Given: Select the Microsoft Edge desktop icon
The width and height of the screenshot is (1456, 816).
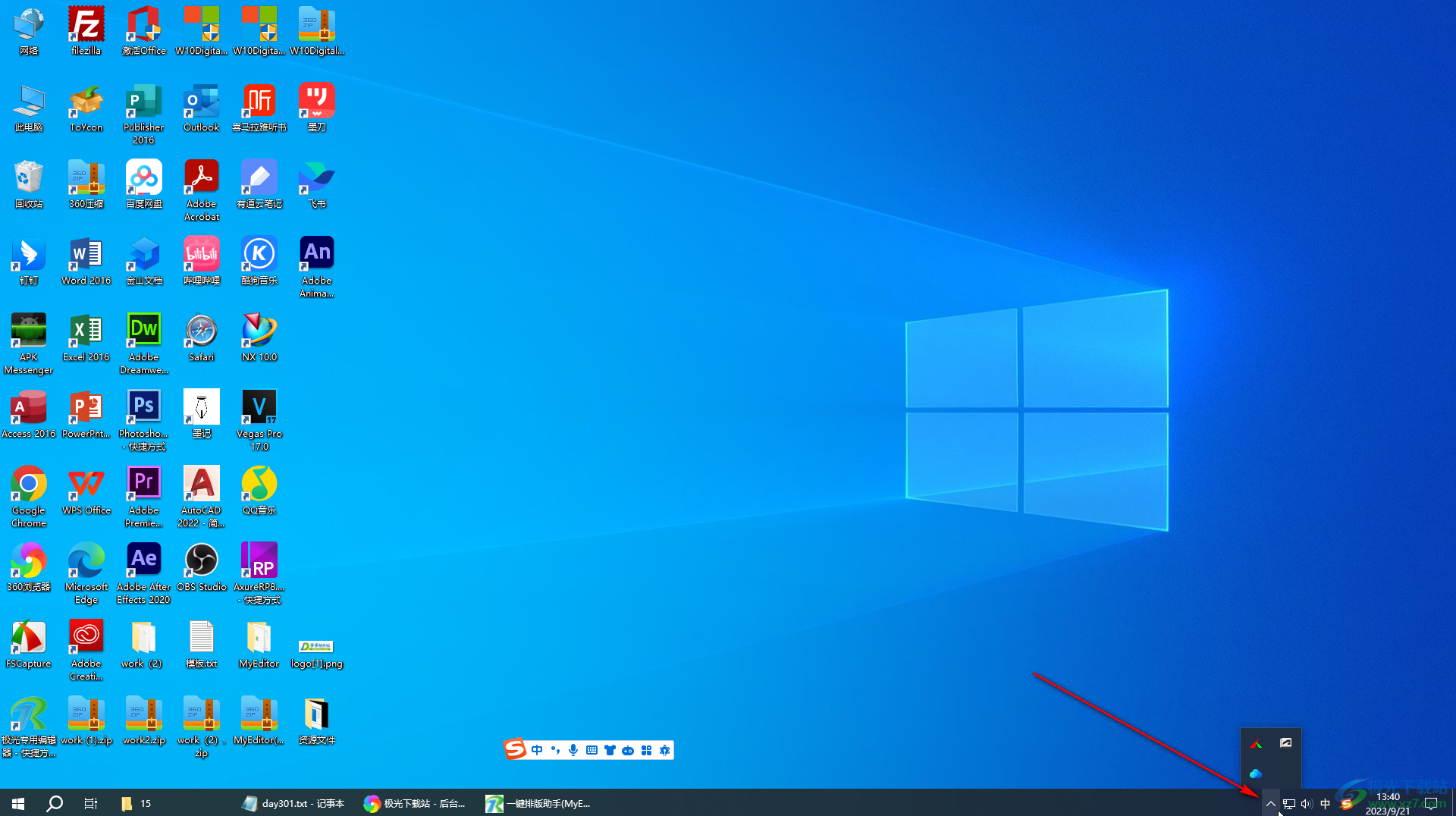Looking at the screenshot, I should (x=86, y=573).
